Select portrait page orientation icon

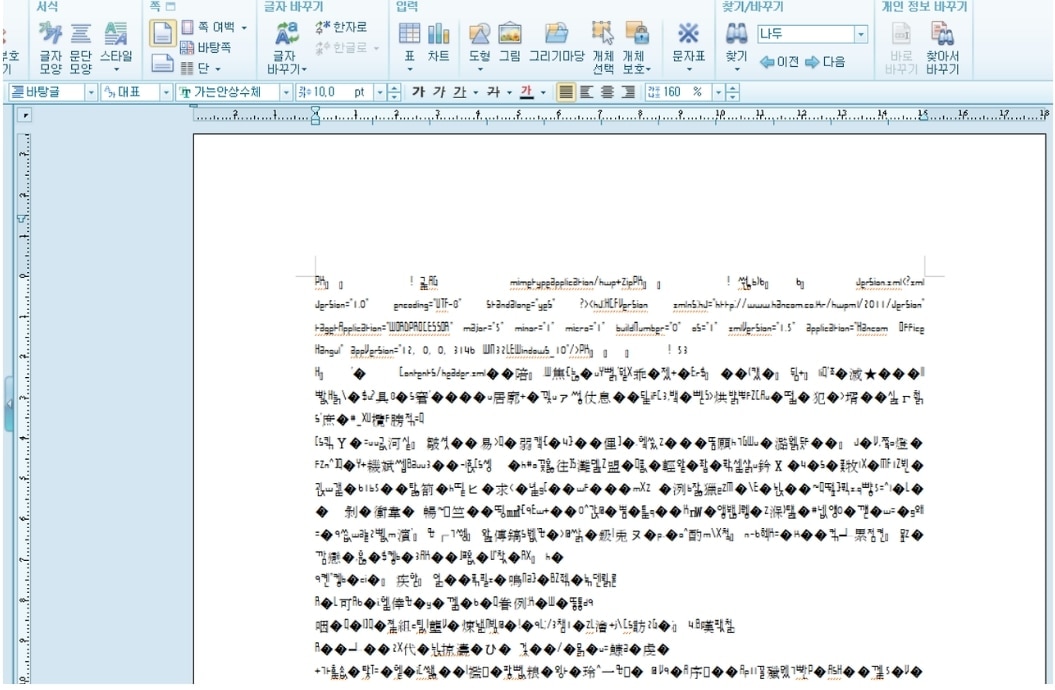click(x=162, y=34)
